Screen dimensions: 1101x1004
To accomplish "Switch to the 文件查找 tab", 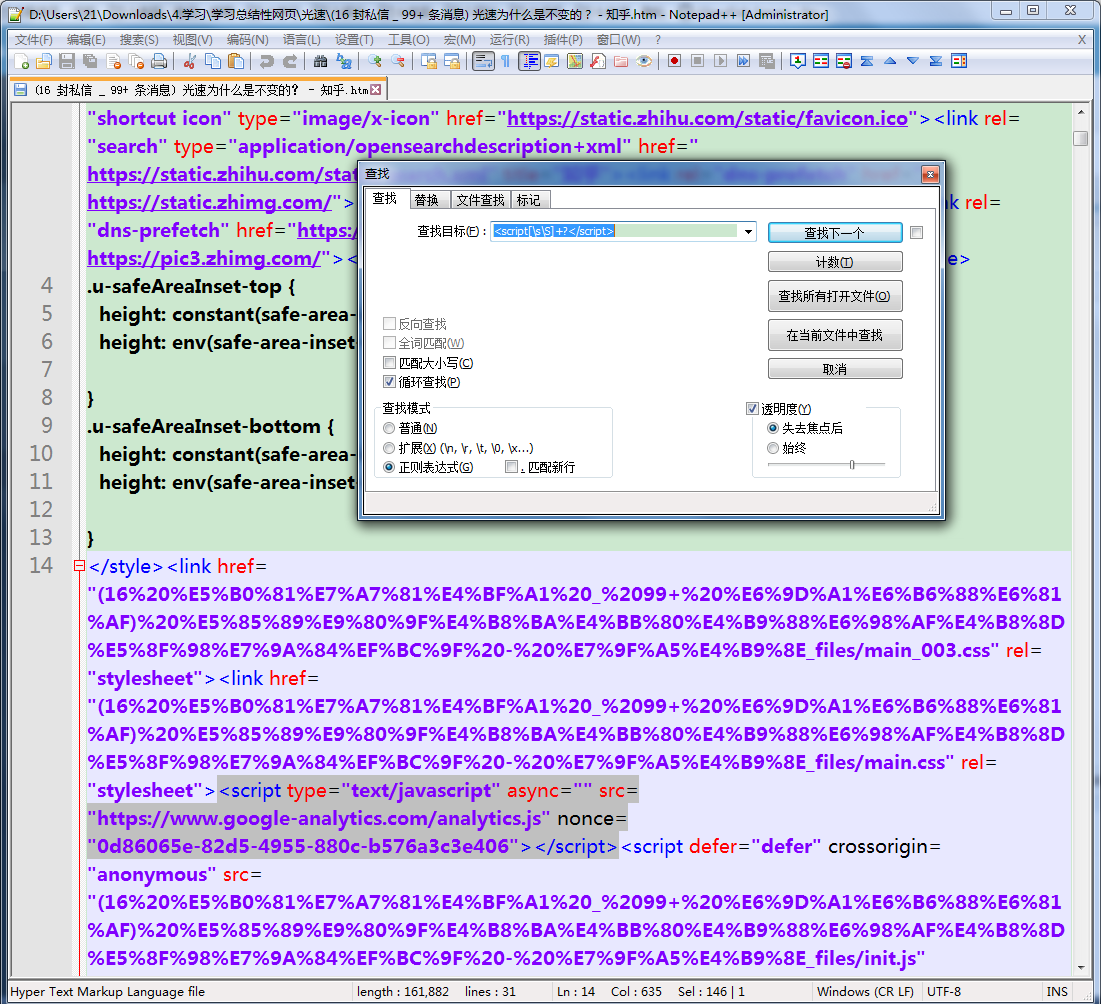I will coord(480,200).
